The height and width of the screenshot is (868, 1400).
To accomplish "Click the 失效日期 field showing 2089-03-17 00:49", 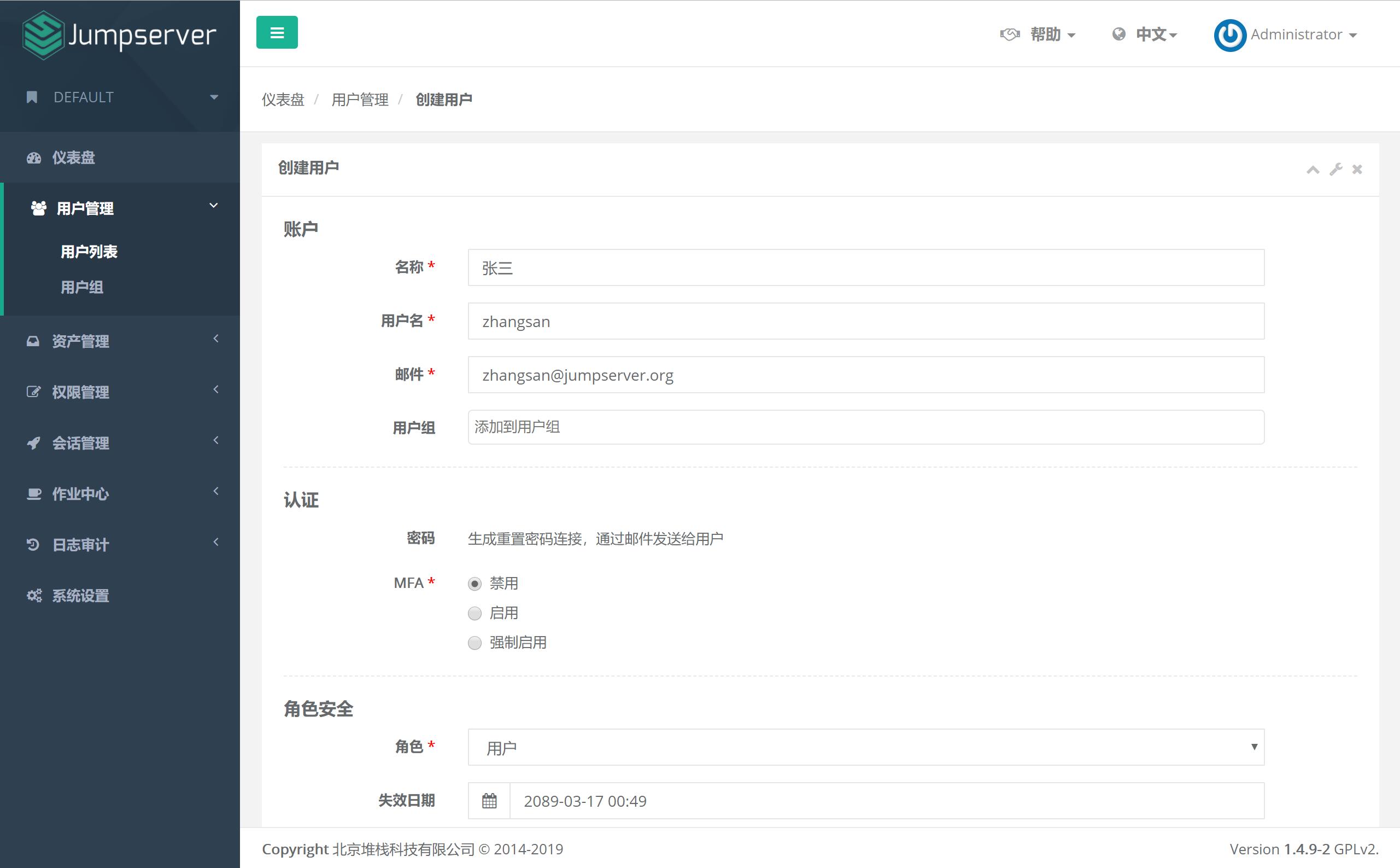I will point(887,801).
